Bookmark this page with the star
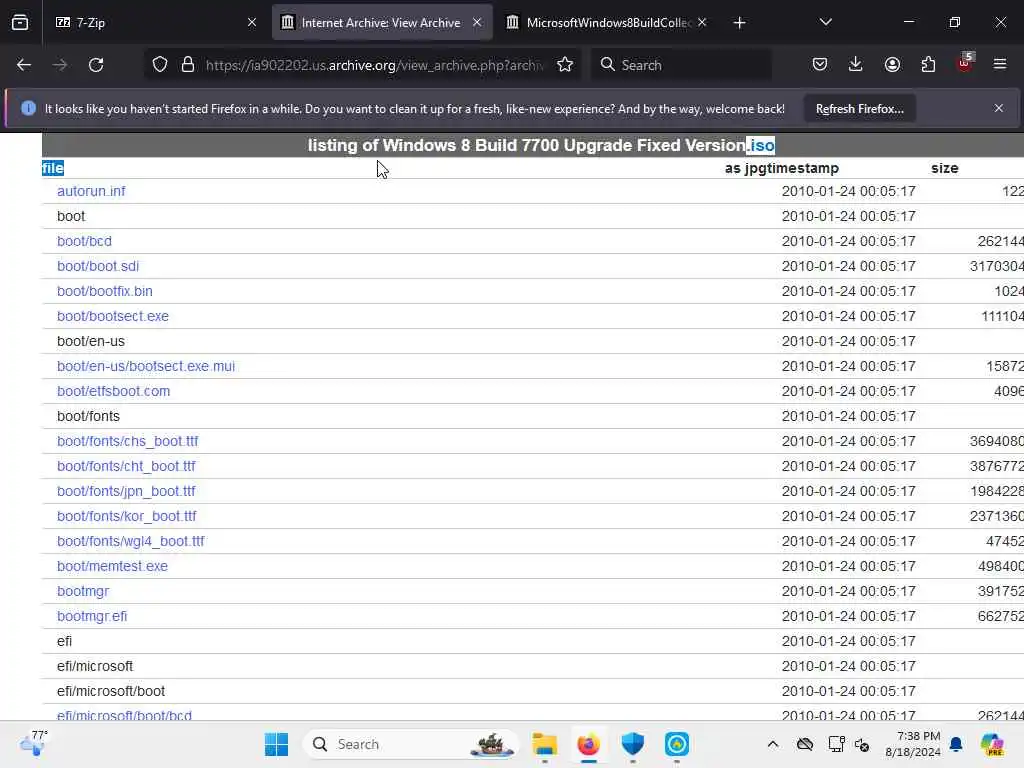 [x=565, y=65]
